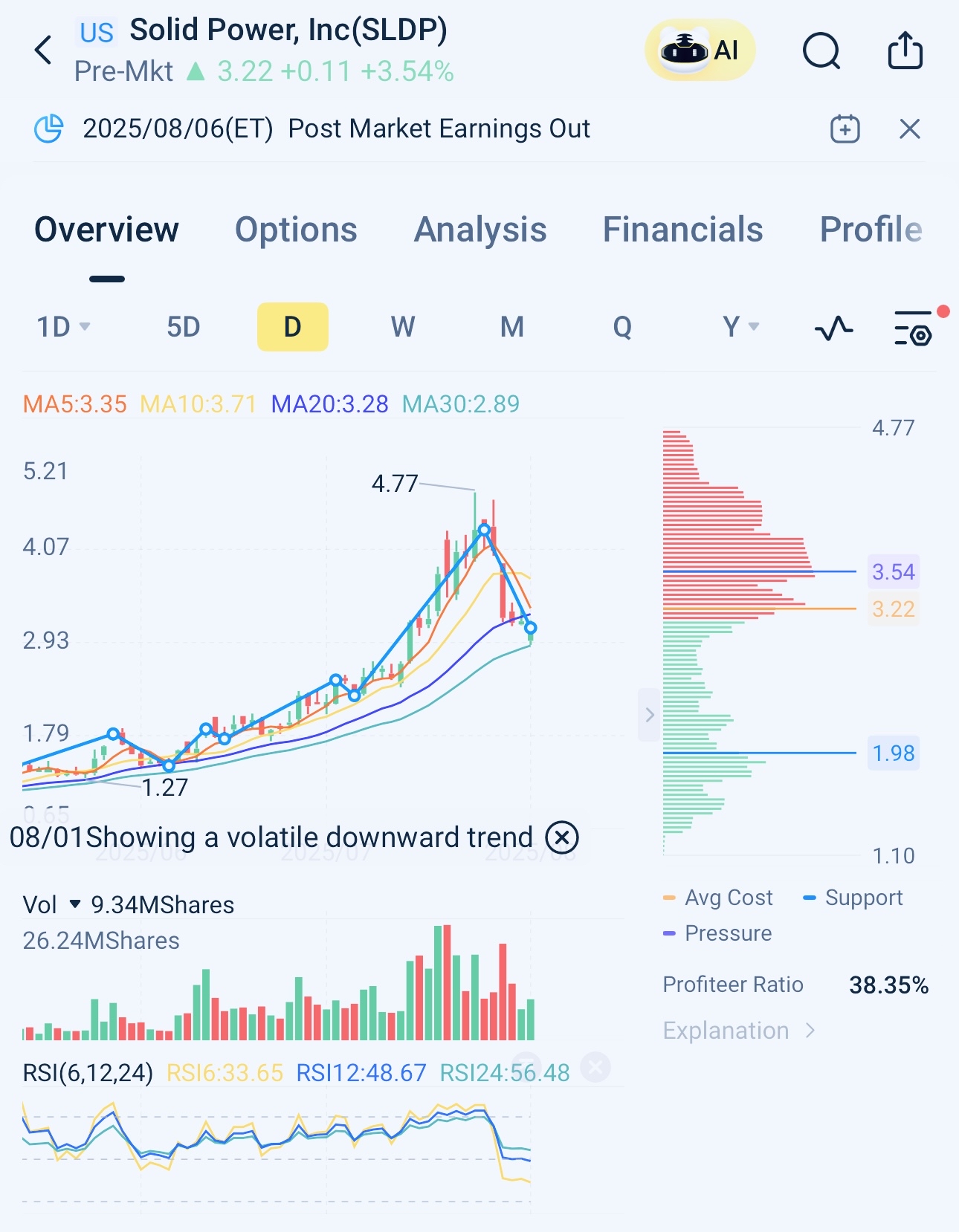The height and width of the screenshot is (1232, 959).
Task: Tap the 3.54 pressure price label
Action: click(x=893, y=572)
